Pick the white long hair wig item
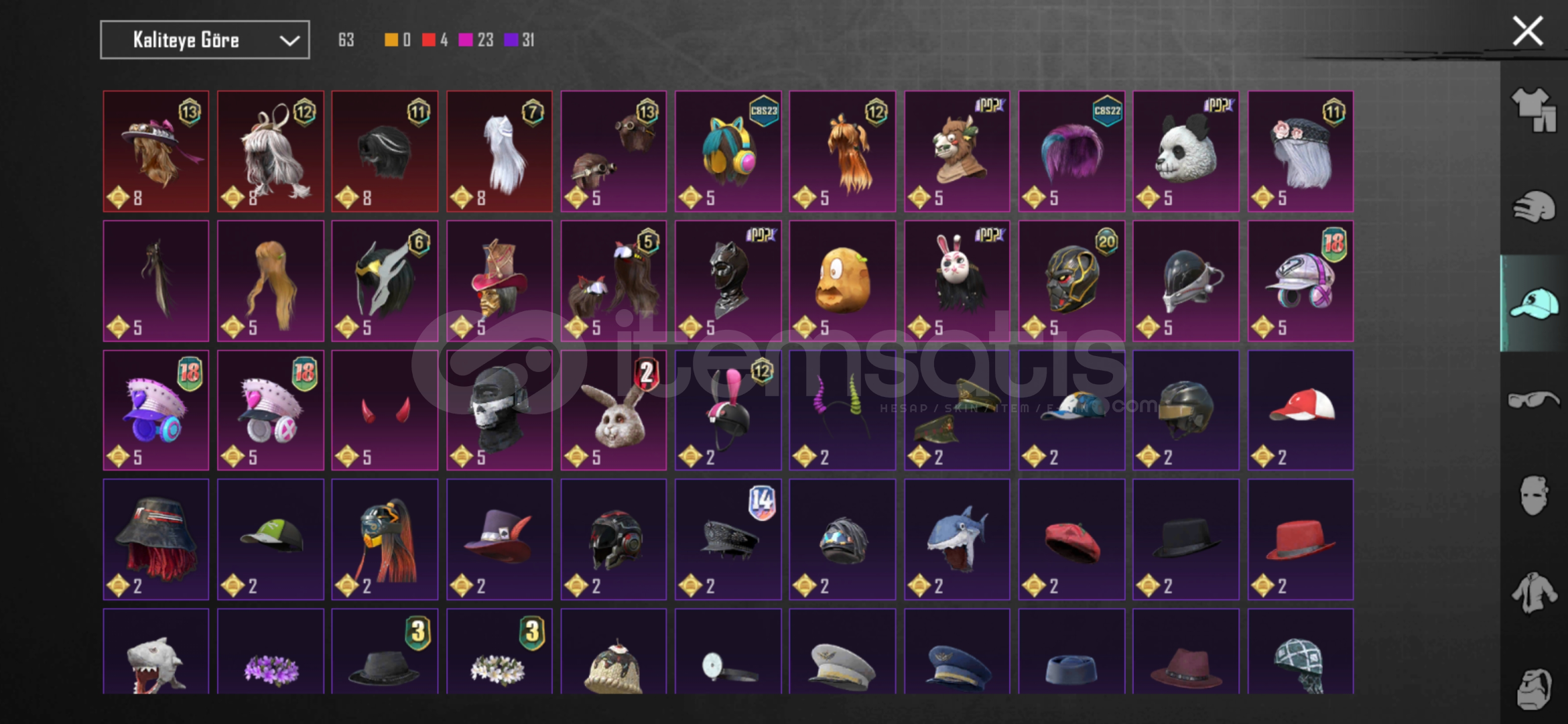This screenshot has height=724, width=1568. coord(499,152)
